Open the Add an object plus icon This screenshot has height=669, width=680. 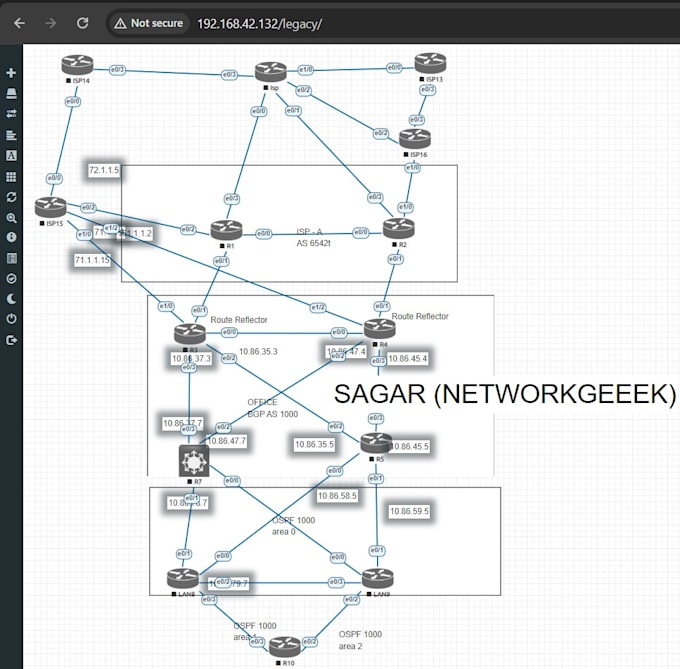click(11, 73)
